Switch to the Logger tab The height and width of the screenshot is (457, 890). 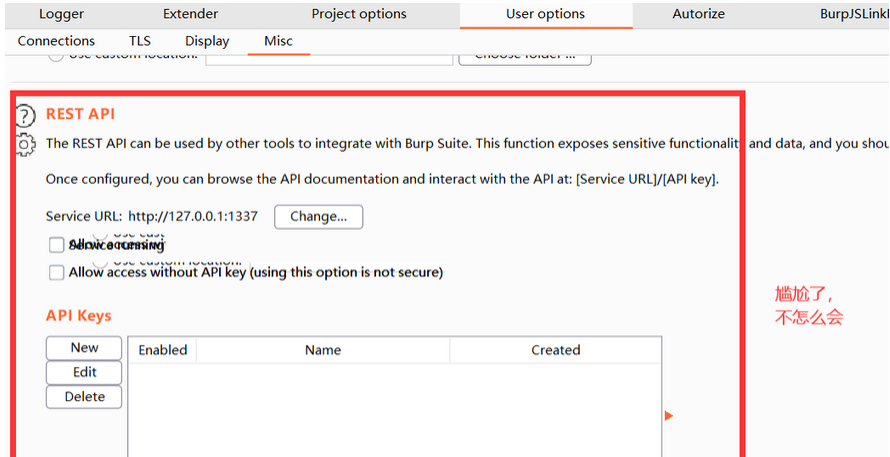click(61, 14)
